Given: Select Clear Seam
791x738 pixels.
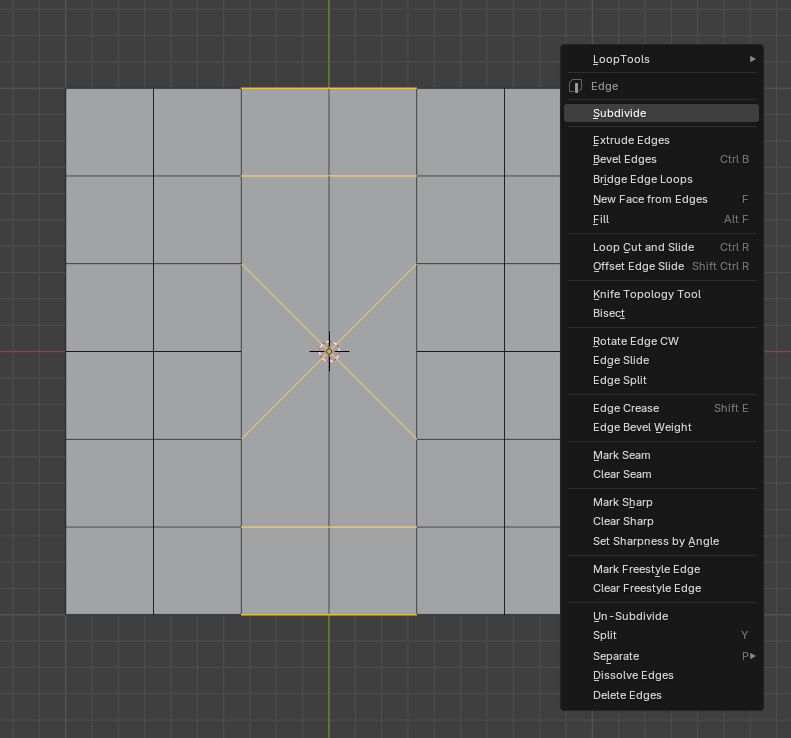Looking at the screenshot, I should pos(661,475).
